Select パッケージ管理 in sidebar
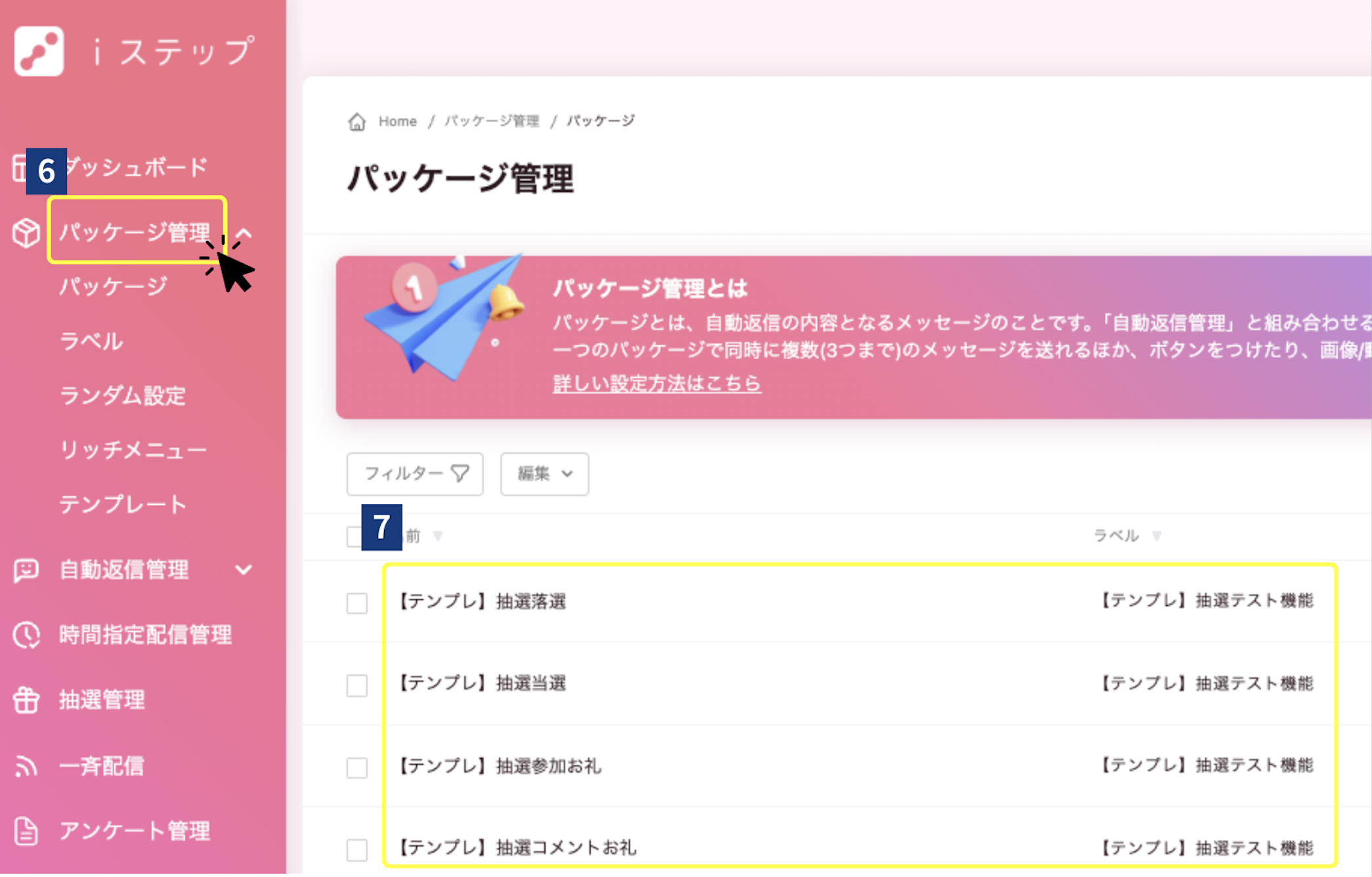The image size is (1372, 877). 135,232
